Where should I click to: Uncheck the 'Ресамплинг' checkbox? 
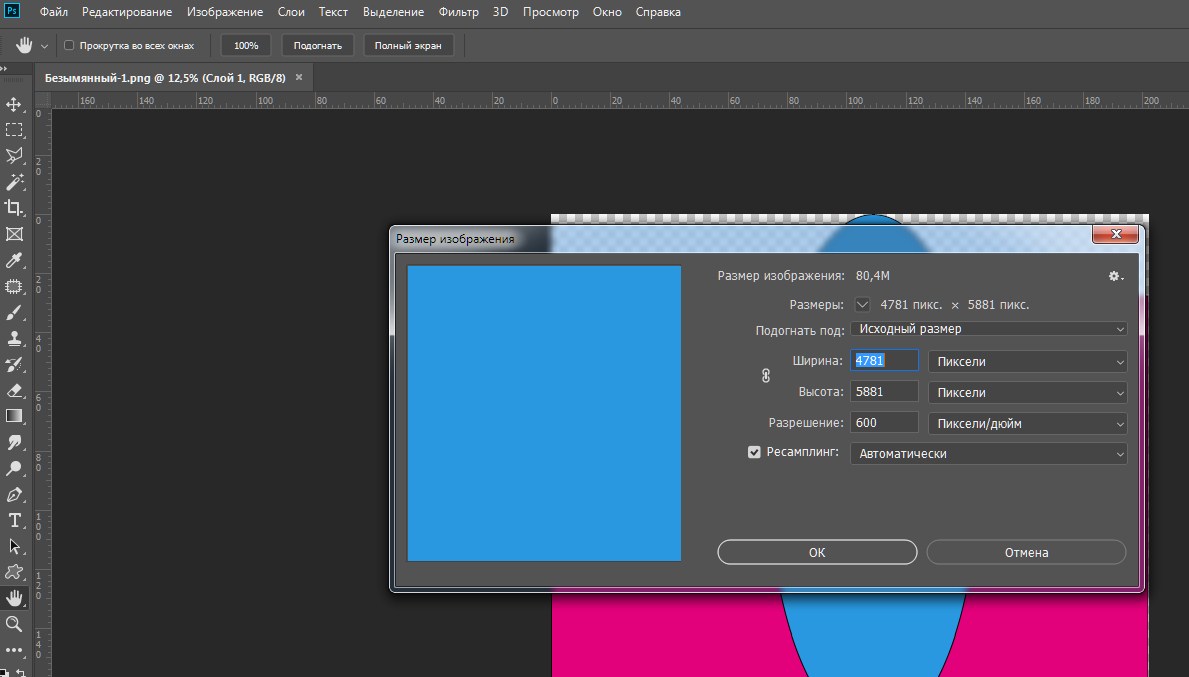click(x=754, y=452)
